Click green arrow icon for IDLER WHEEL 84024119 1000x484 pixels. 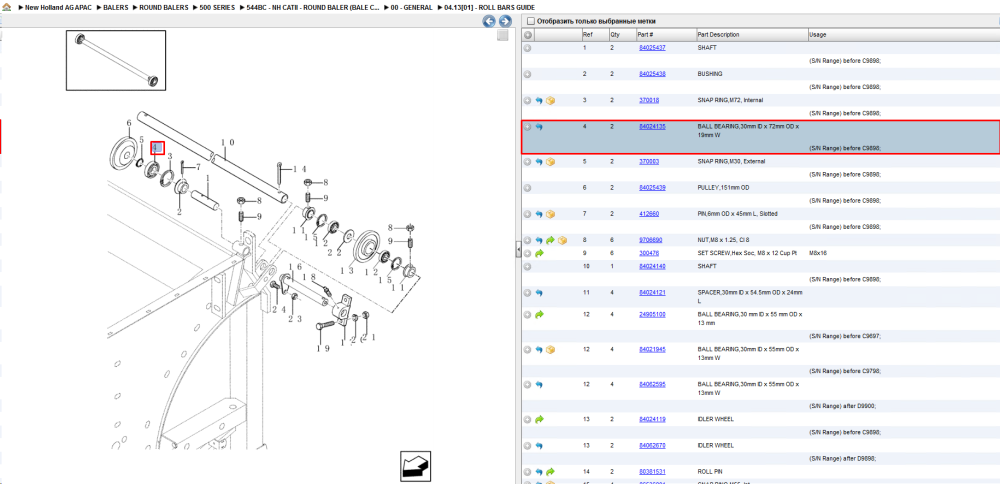point(539,420)
